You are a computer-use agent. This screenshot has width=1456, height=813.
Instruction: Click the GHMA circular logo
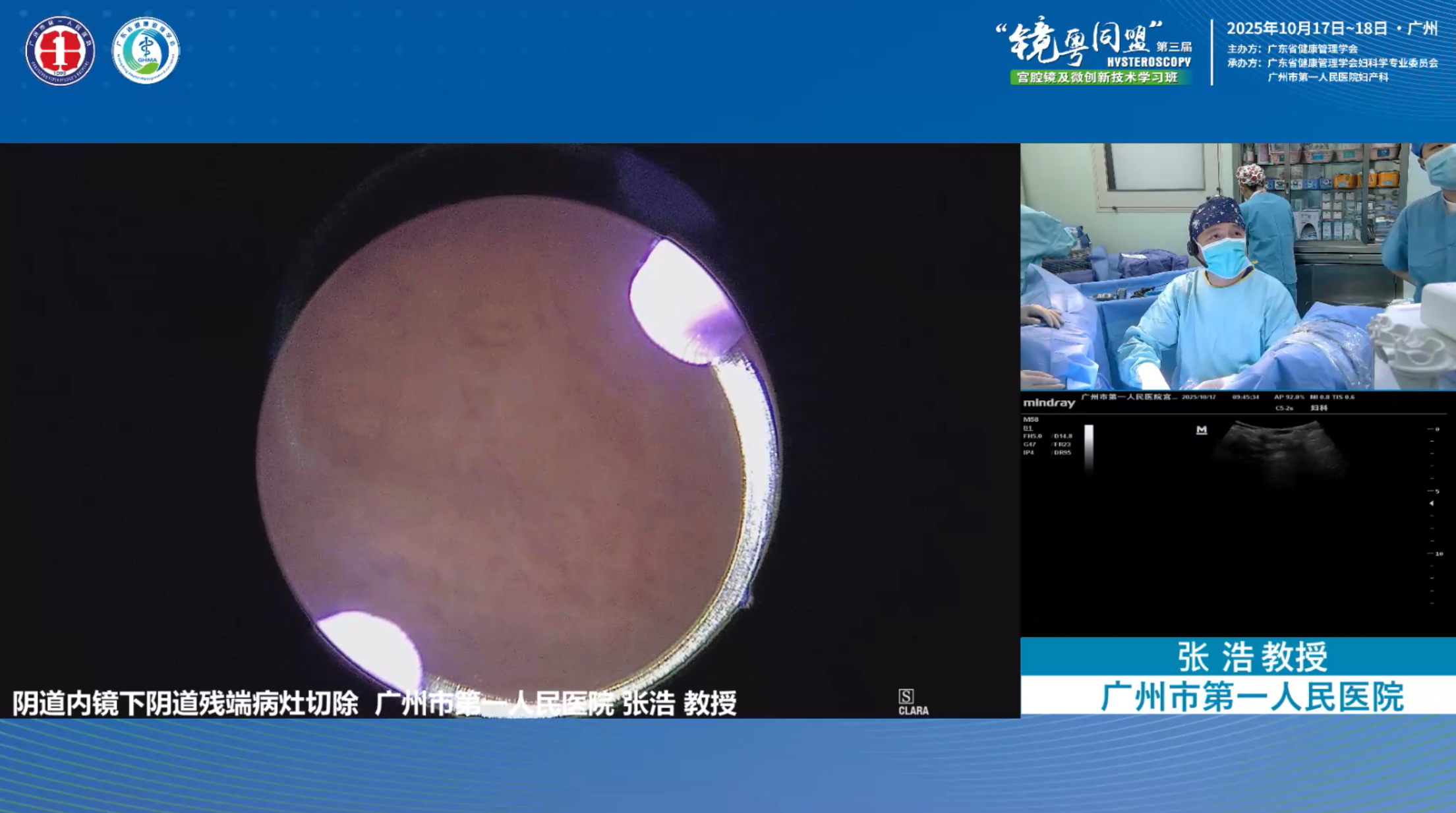146,51
